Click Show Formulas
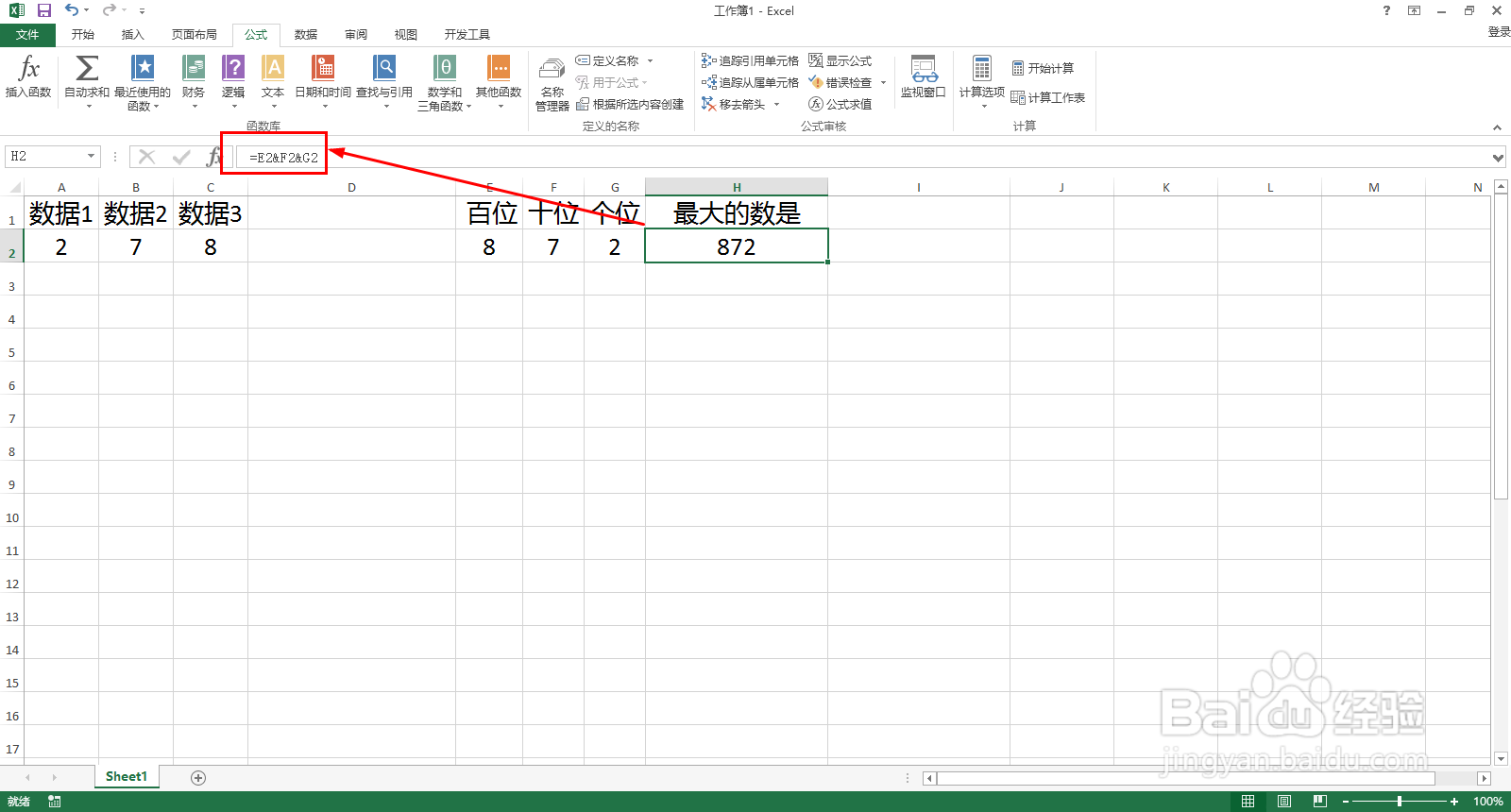This screenshot has height=812, width=1511. (x=840, y=60)
